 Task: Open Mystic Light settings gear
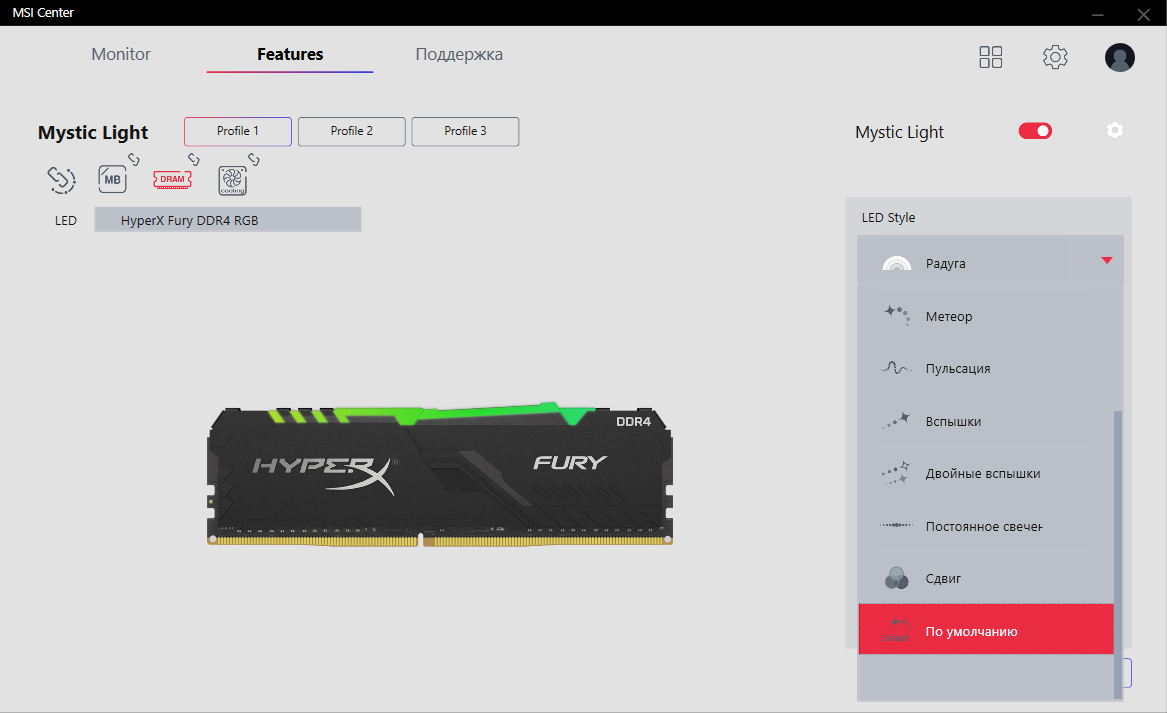point(1114,130)
